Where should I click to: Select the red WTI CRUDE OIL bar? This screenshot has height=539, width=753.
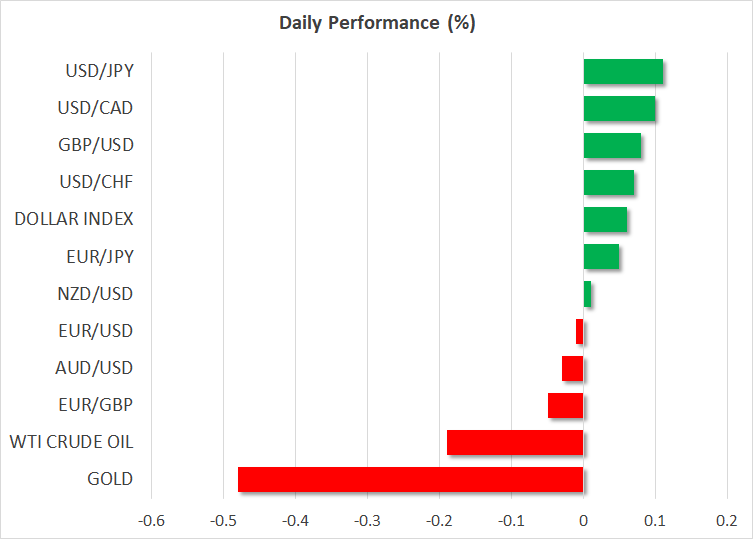[x=515, y=442]
